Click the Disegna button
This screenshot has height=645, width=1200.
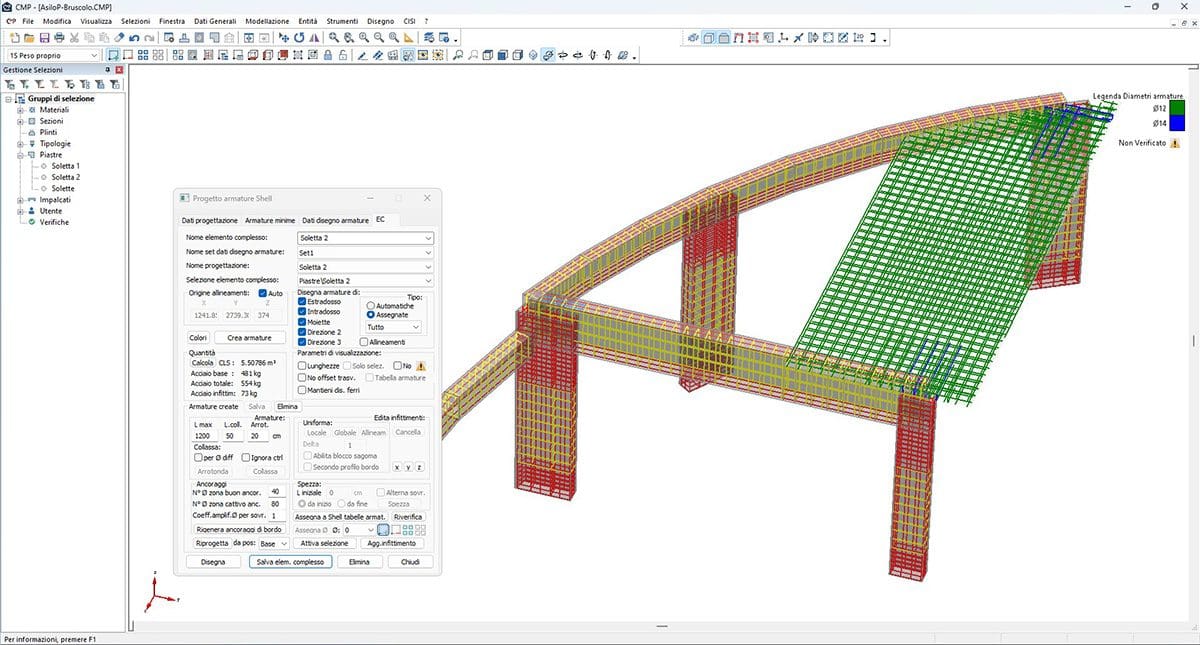212,562
